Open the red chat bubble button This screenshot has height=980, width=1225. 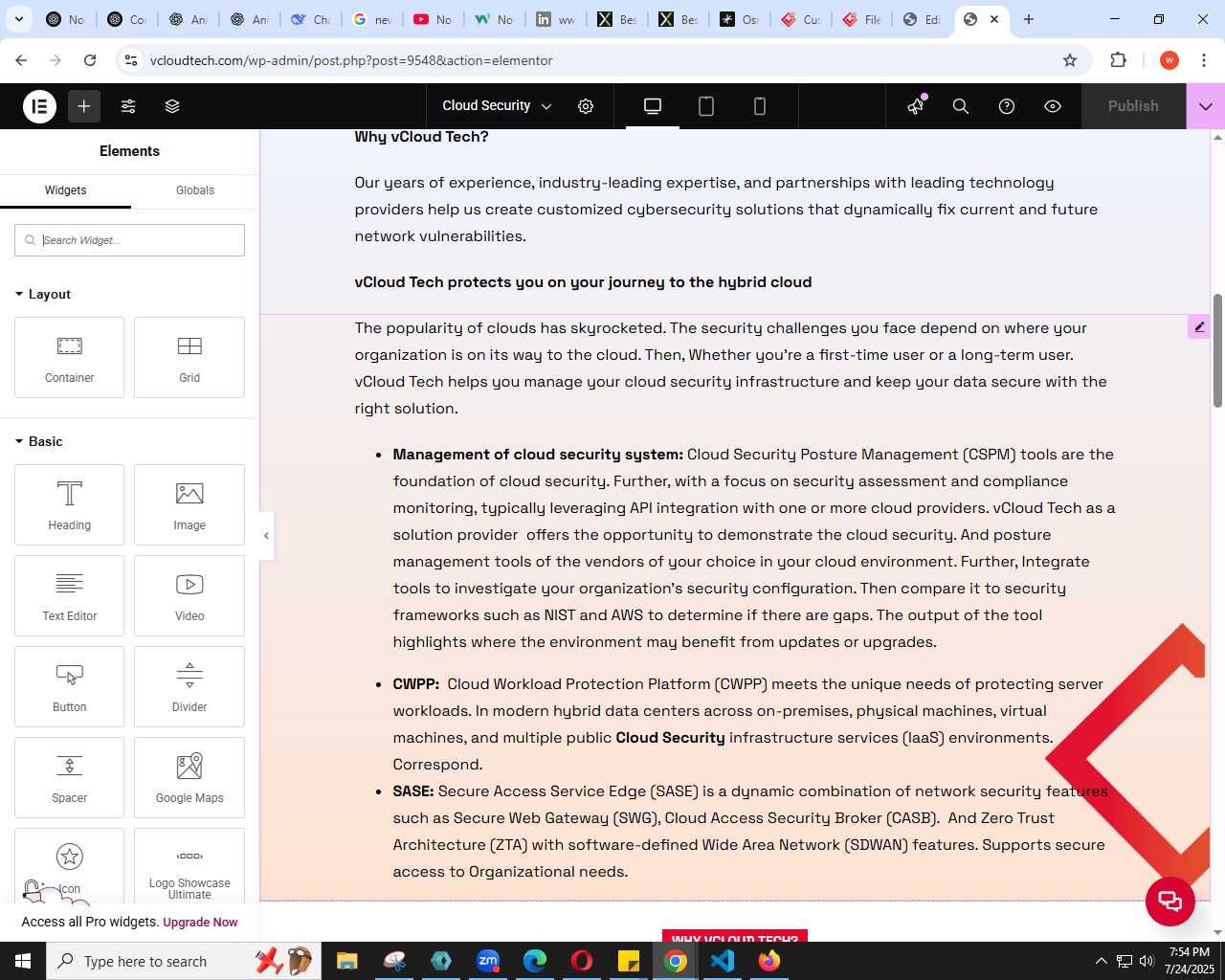pos(1170,901)
